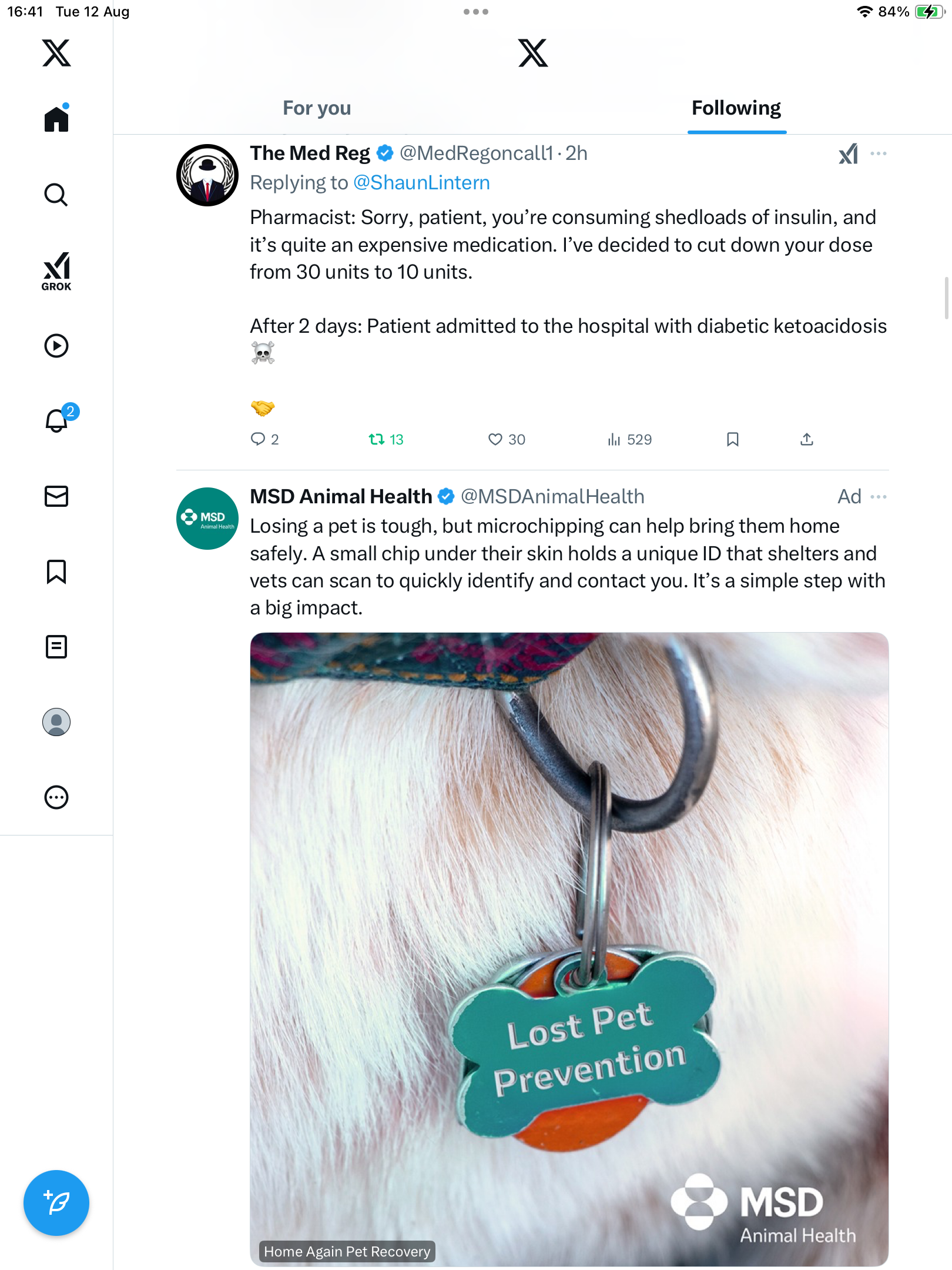Open profile avatar in the sidebar
Image resolution: width=952 pixels, height=1270 pixels.
[x=56, y=722]
